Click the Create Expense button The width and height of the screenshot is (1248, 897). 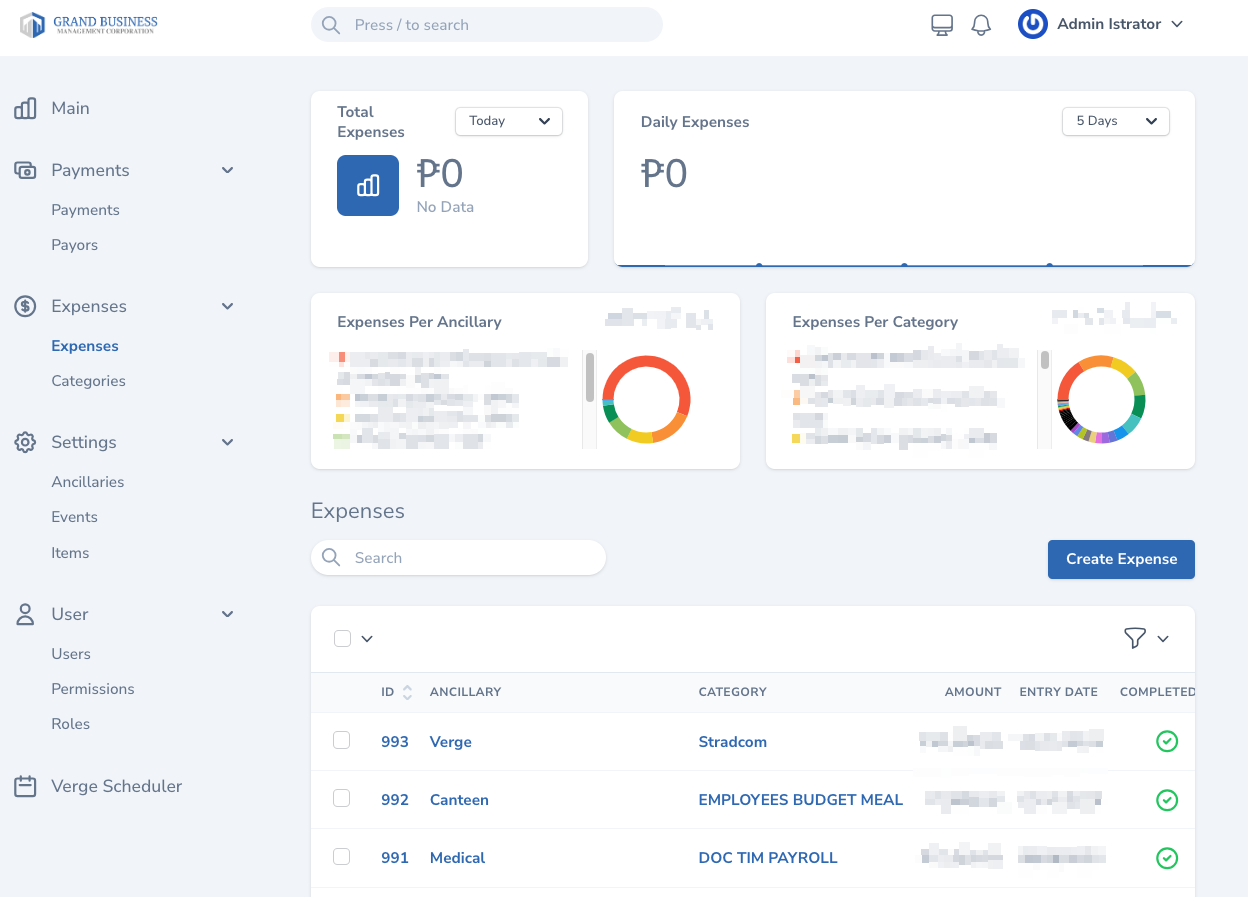pyautogui.click(x=1120, y=559)
